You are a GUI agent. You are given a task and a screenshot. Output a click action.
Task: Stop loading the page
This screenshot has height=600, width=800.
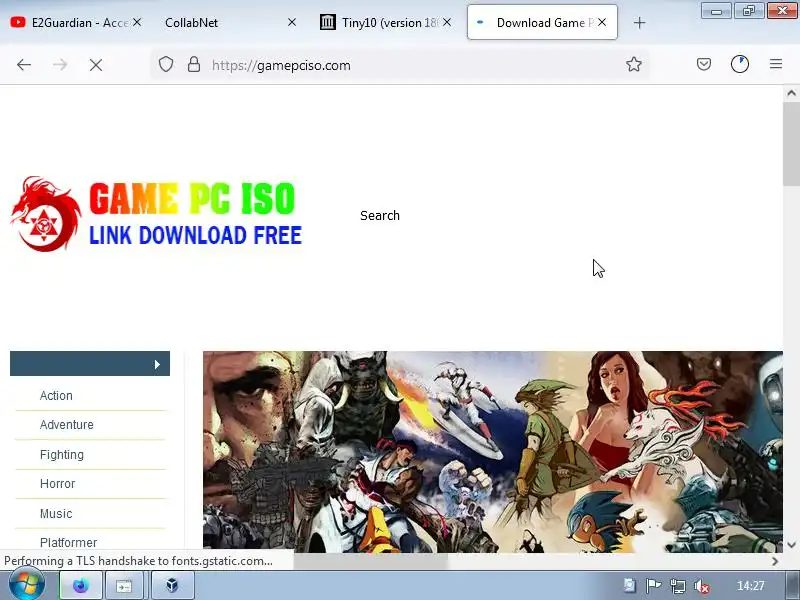point(95,65)
